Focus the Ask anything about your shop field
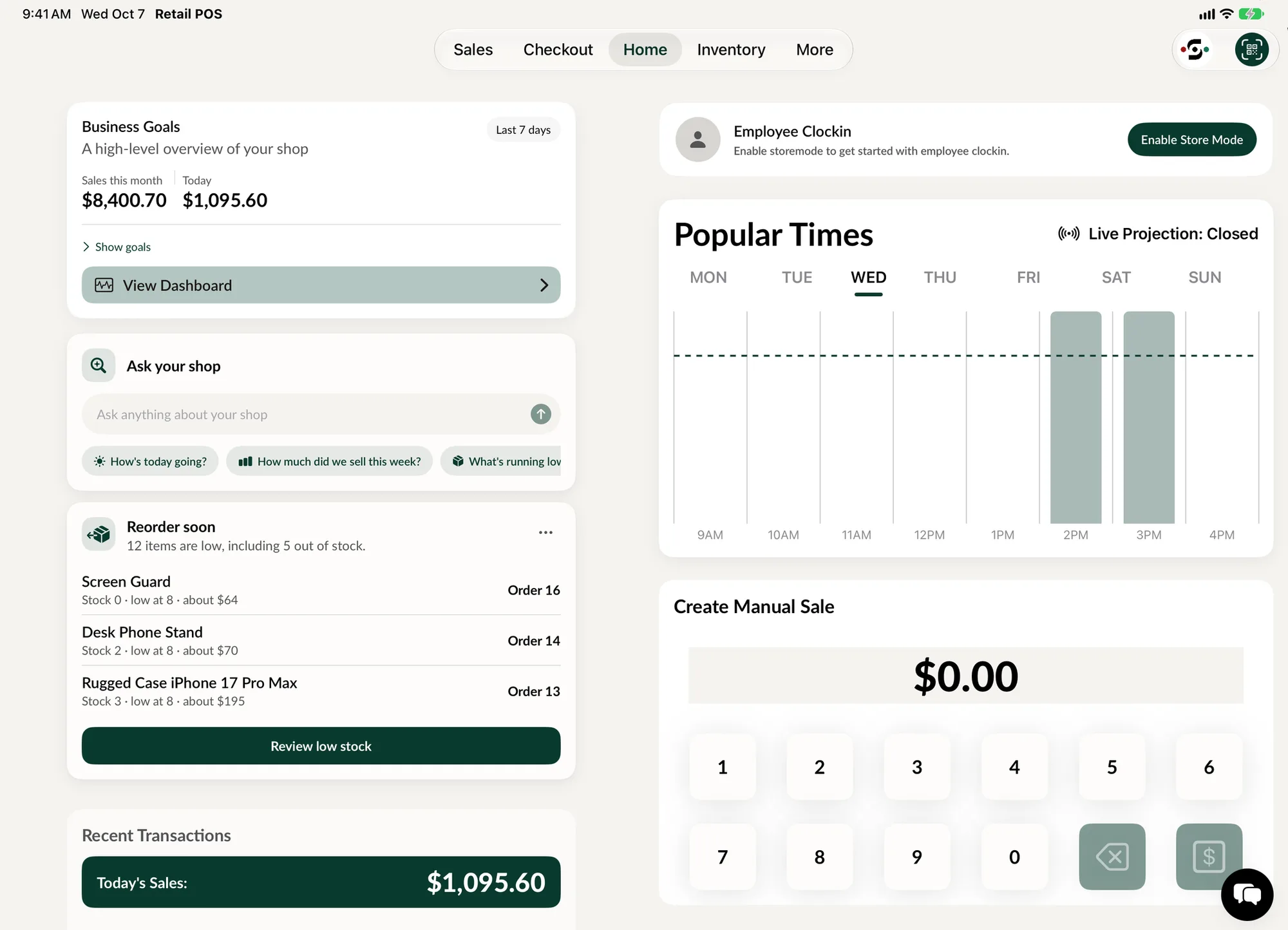 [321, 414]
